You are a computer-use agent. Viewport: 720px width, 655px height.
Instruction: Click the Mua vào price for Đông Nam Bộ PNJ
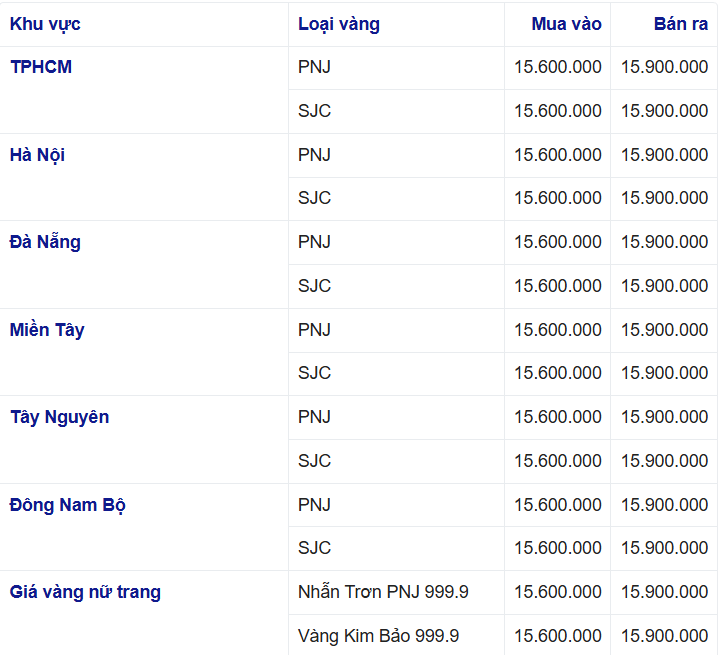click(557, 505)
